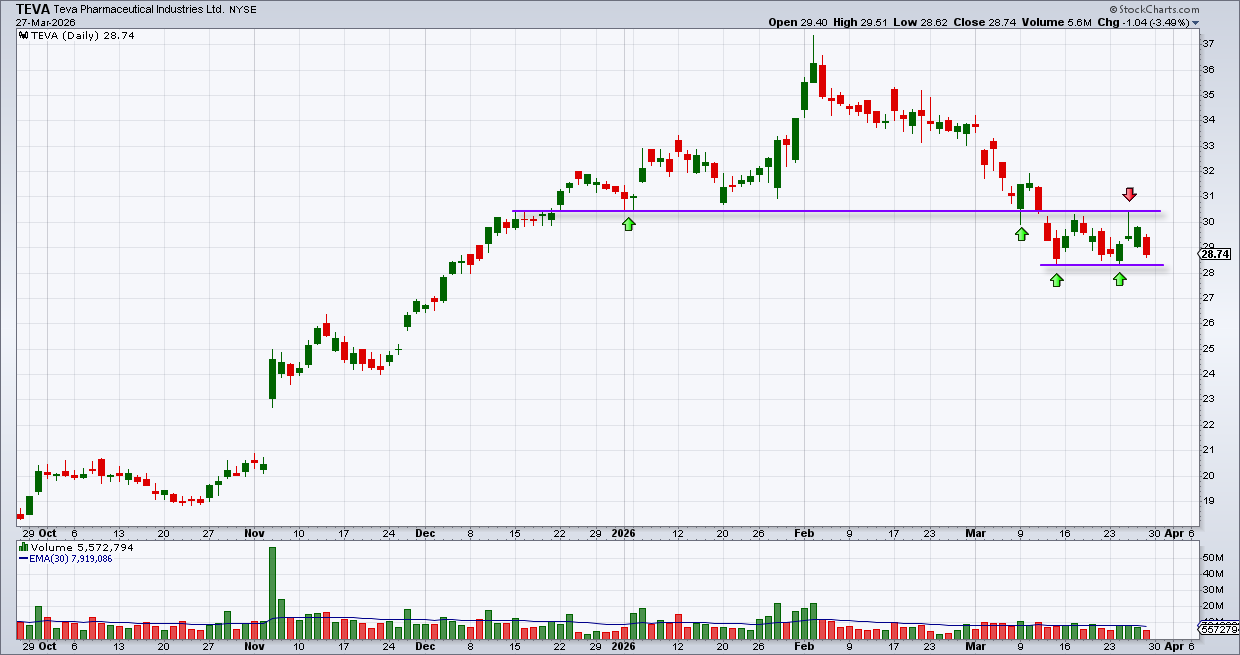Screen dimensions: 1240x655
Task: Click the EMA(30) 7,919,086 legend text
Action: pos(72,558)
